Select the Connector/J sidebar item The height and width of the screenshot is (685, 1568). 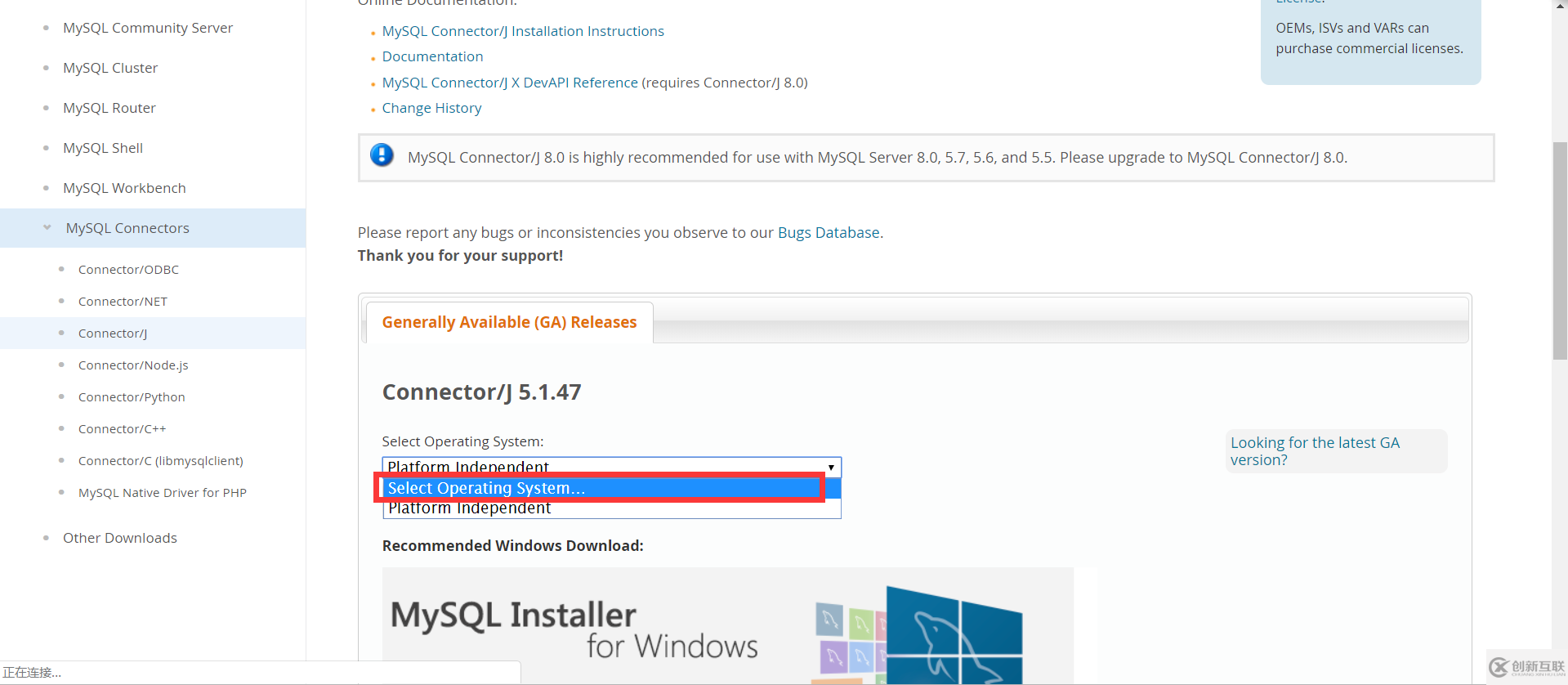pyautogui.click(x=113, y=334)
